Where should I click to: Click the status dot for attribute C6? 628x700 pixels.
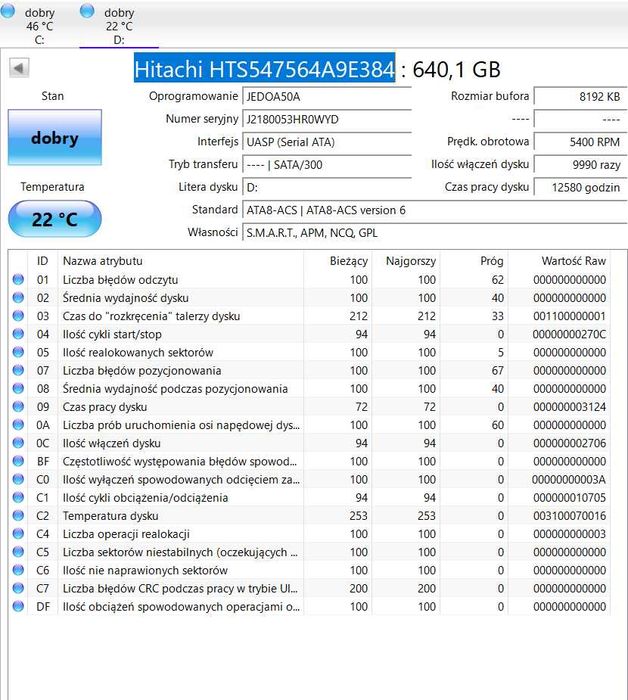pyautogui.click(x=18, y=570)
